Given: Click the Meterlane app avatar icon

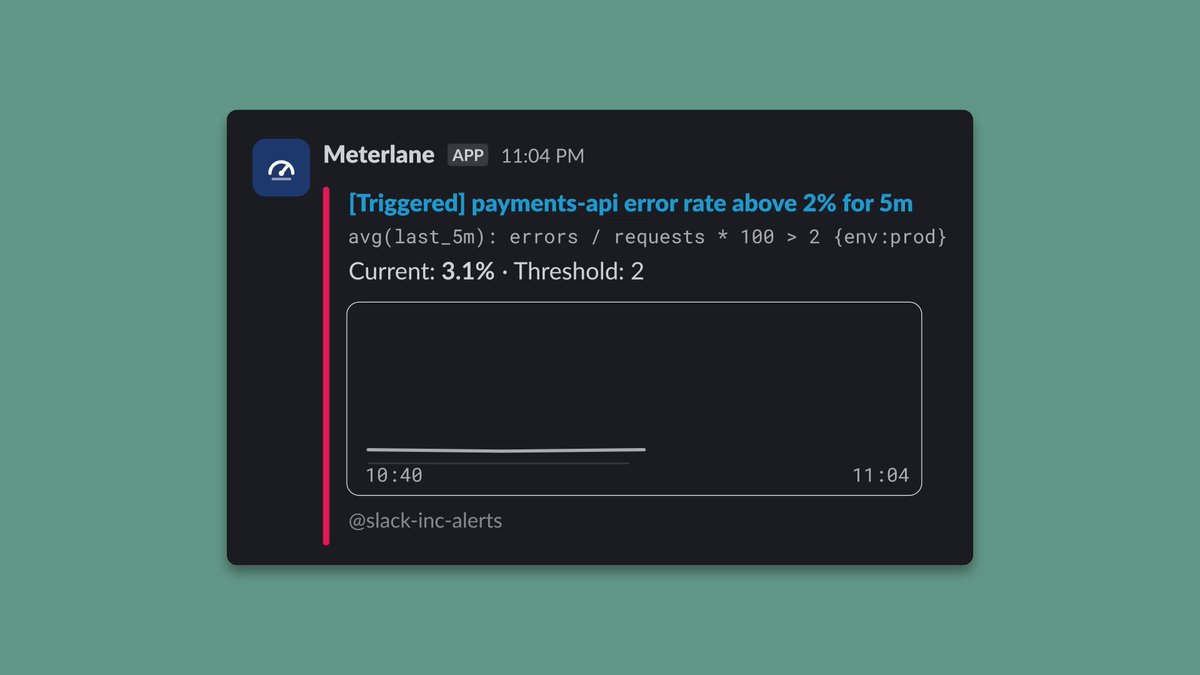Looking at the screenshot, I should [281, 168].
